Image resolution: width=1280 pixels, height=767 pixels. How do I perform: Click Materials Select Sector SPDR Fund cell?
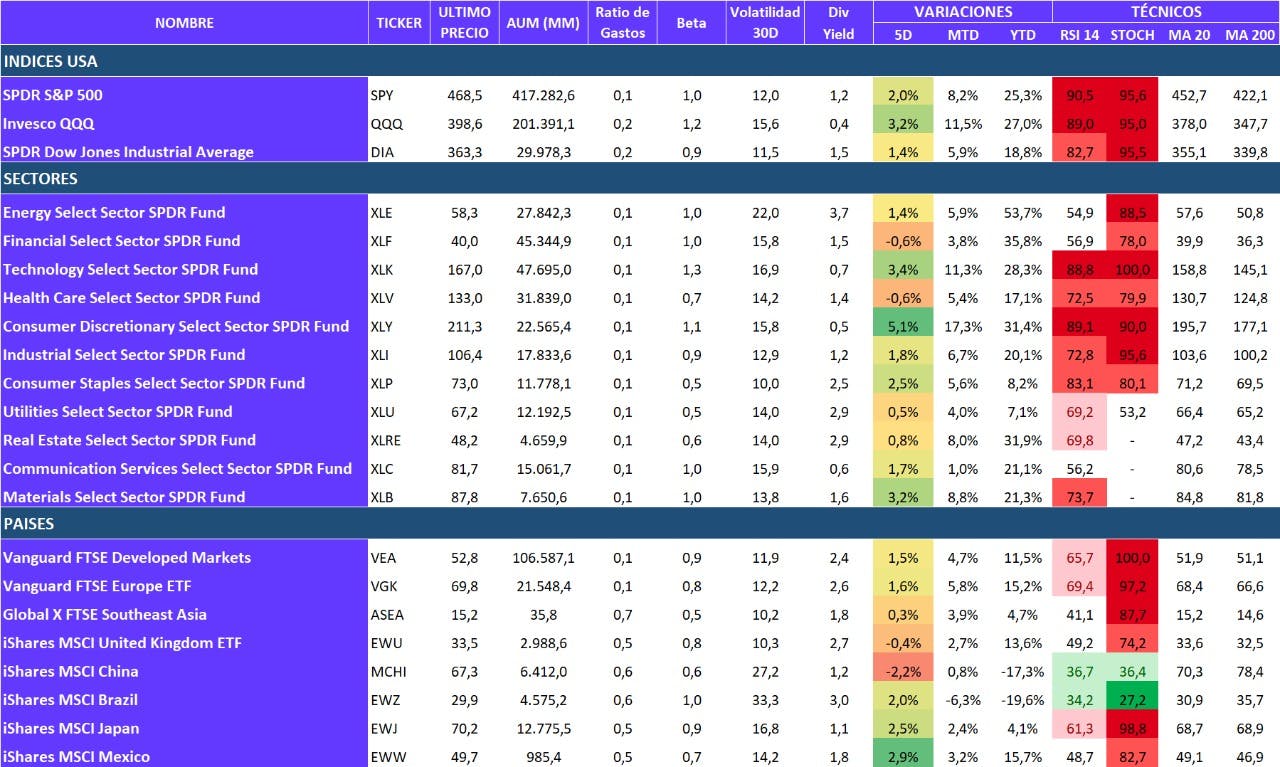tap(184, 496)
